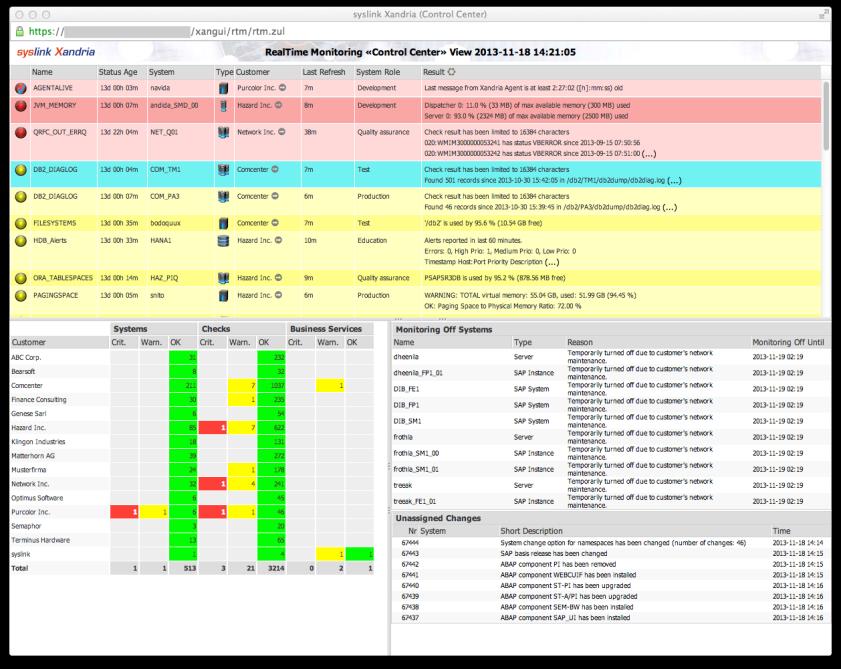Viewport: 841px width, 669px height.
Task: Click the type icon for COM_TM1 system
Action: click(x=224, y=170)
